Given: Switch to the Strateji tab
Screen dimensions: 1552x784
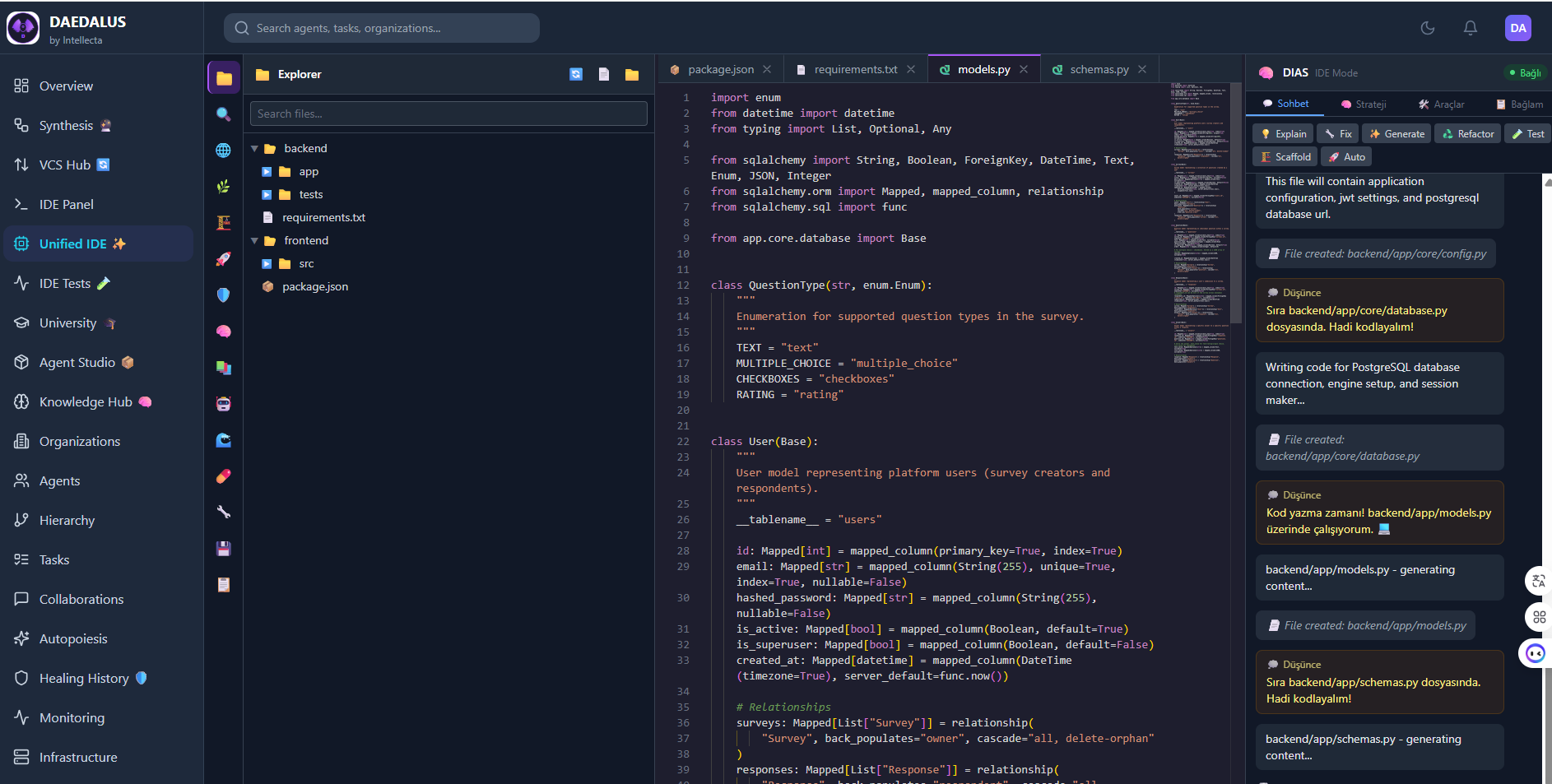Looking at the screenshot, I should [x=1364, y=104].
